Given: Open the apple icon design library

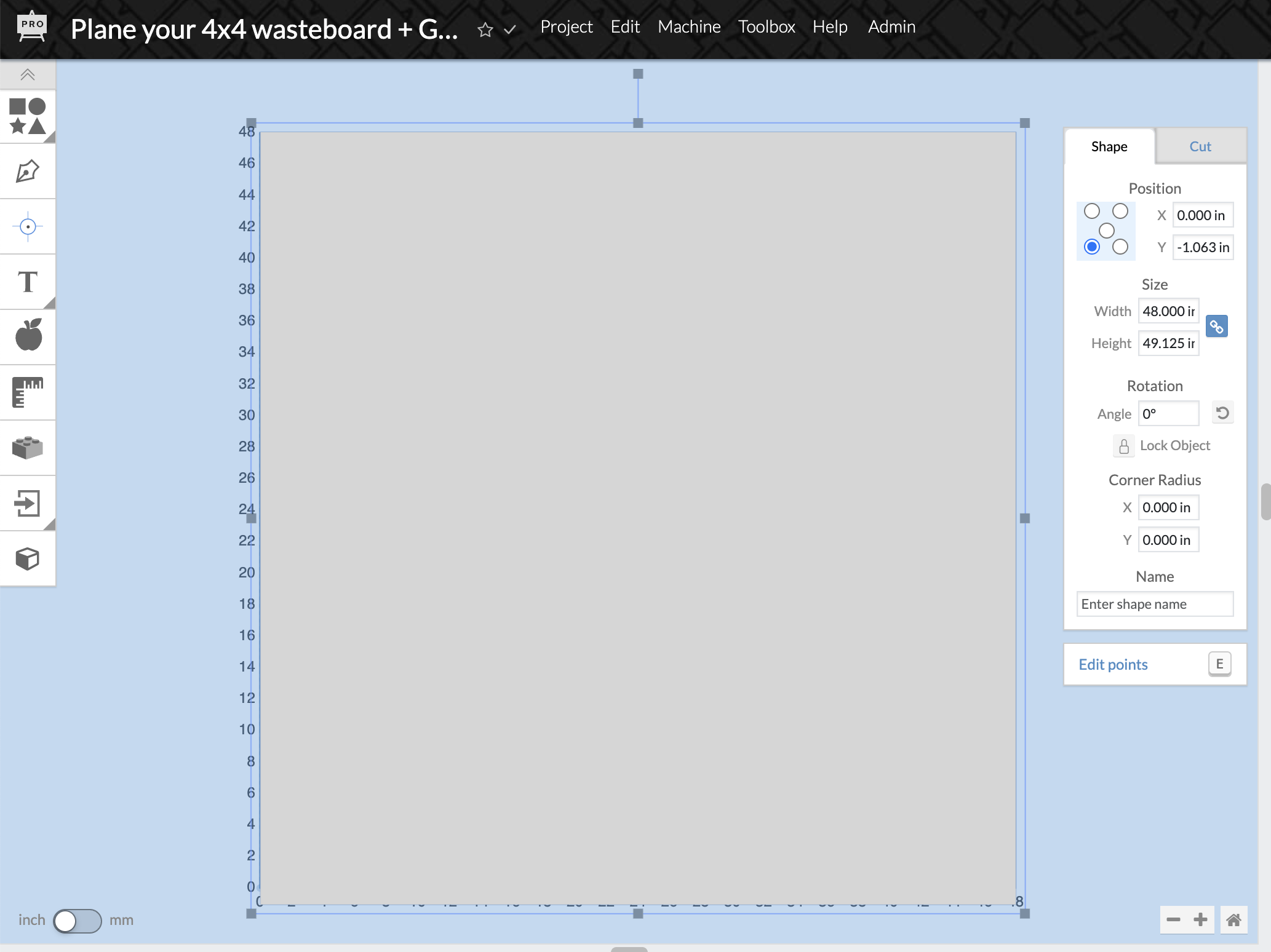Looking at the screenshot, I should [28, 336].
